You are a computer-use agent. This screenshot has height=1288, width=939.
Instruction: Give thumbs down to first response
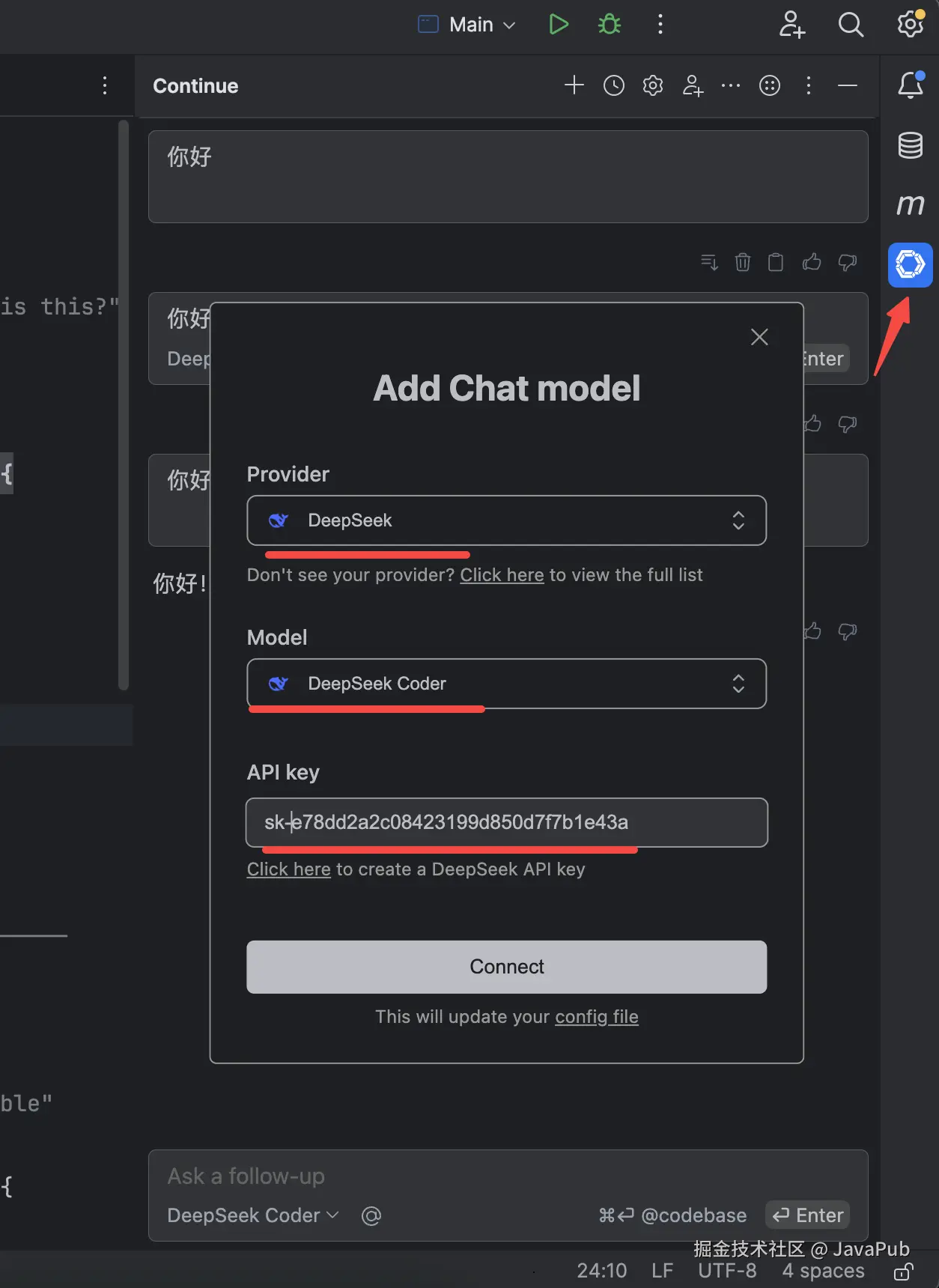(x=847, y=262)
